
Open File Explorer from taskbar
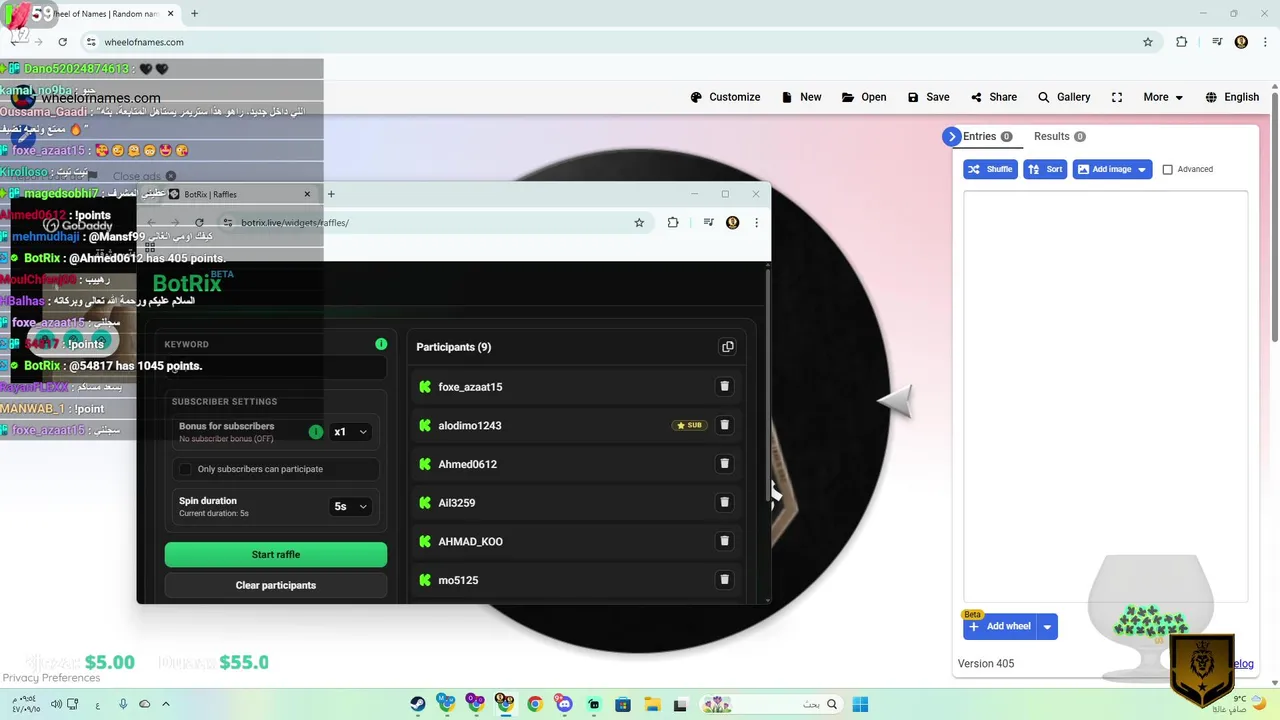coord(652,704)
